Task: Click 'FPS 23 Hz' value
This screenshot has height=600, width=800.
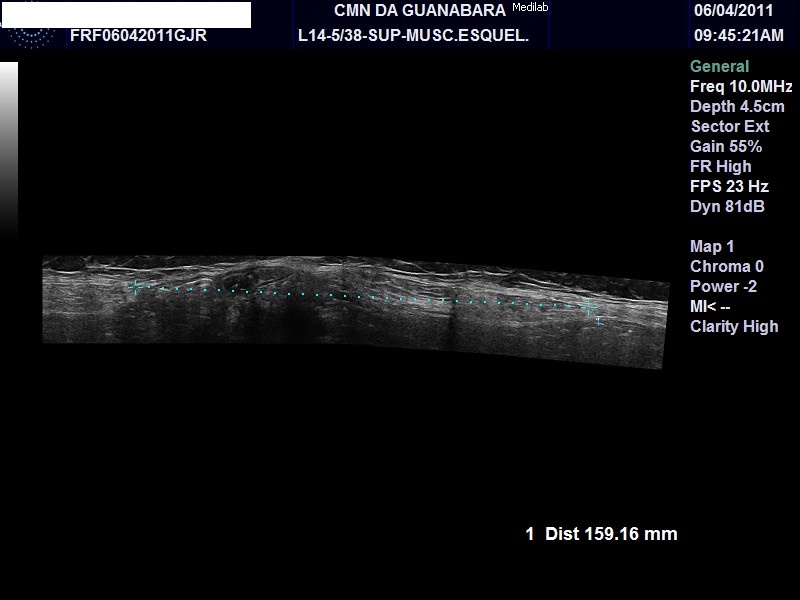Action: 729,186
